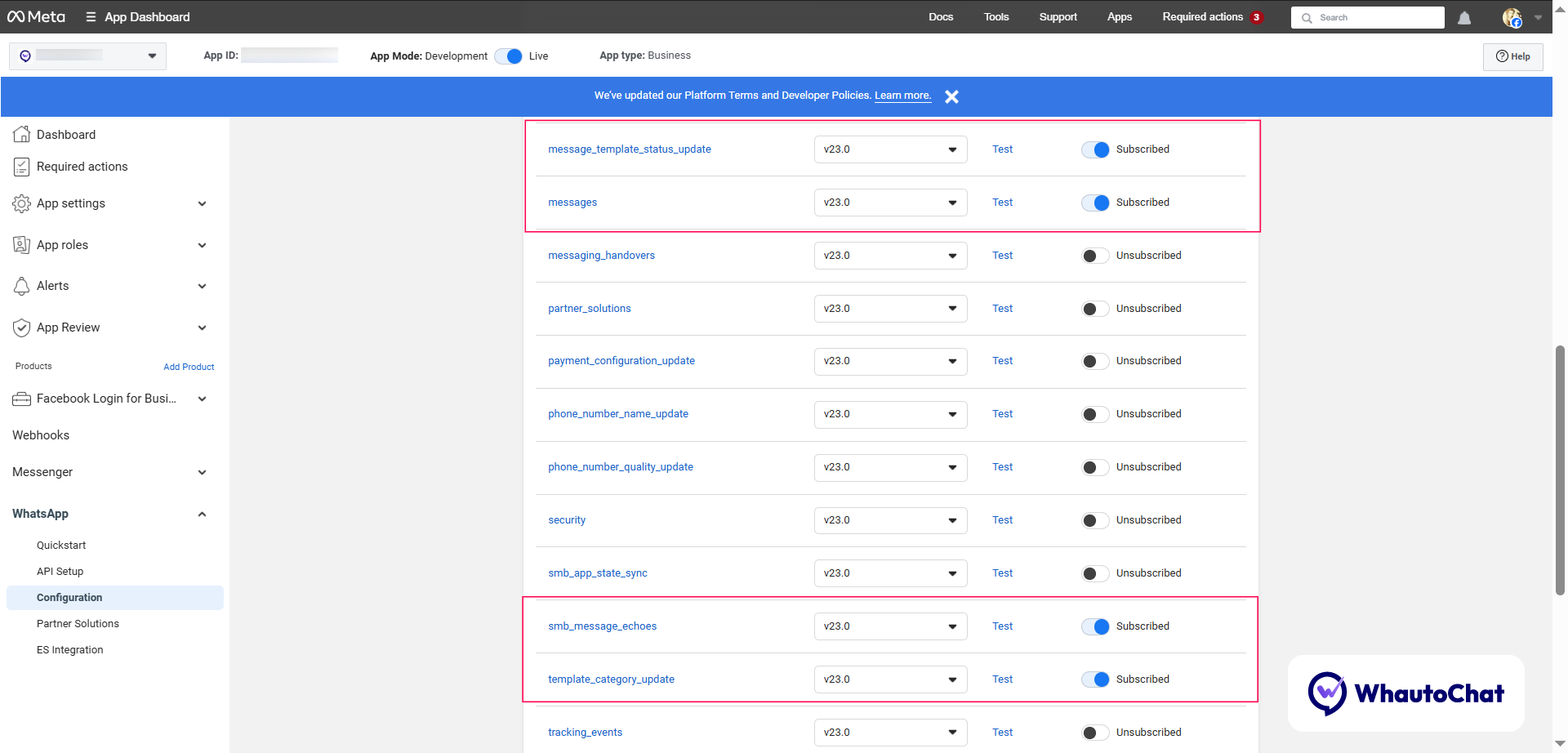
Task: Click the profile avatar icon
Action: (x=1512, y=18)
